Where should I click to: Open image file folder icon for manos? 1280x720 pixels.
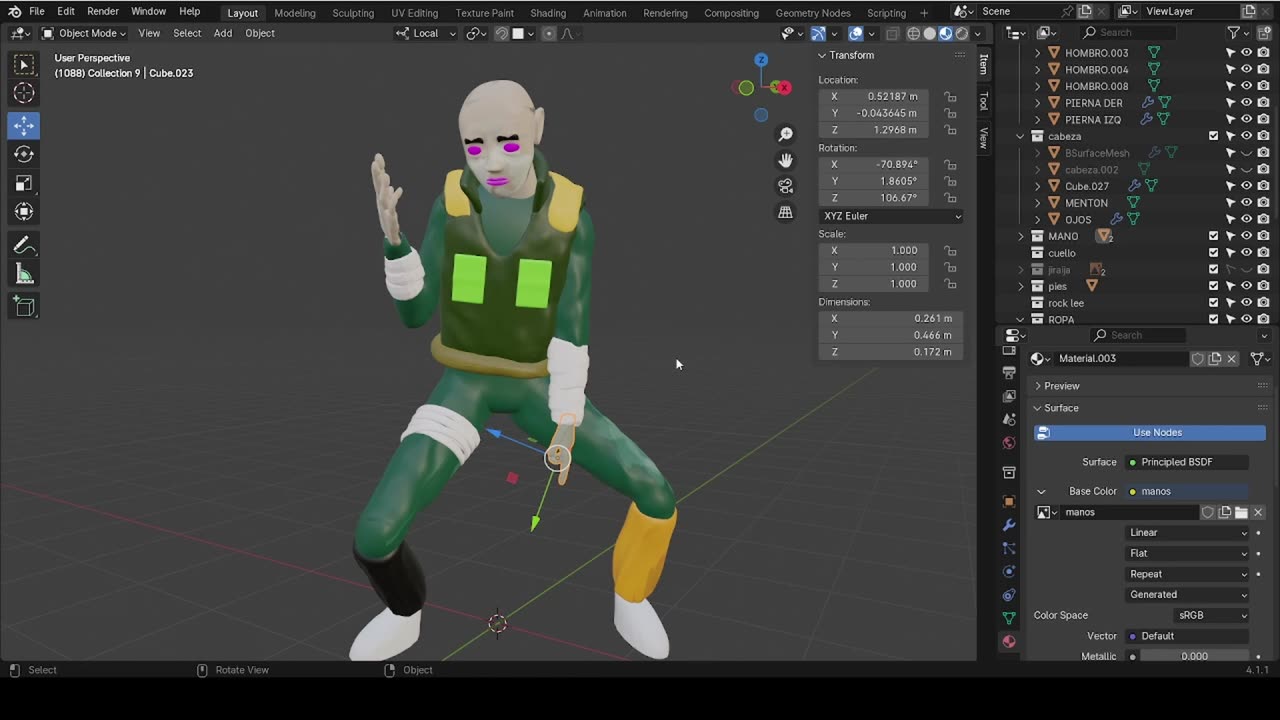point(1241,512)
